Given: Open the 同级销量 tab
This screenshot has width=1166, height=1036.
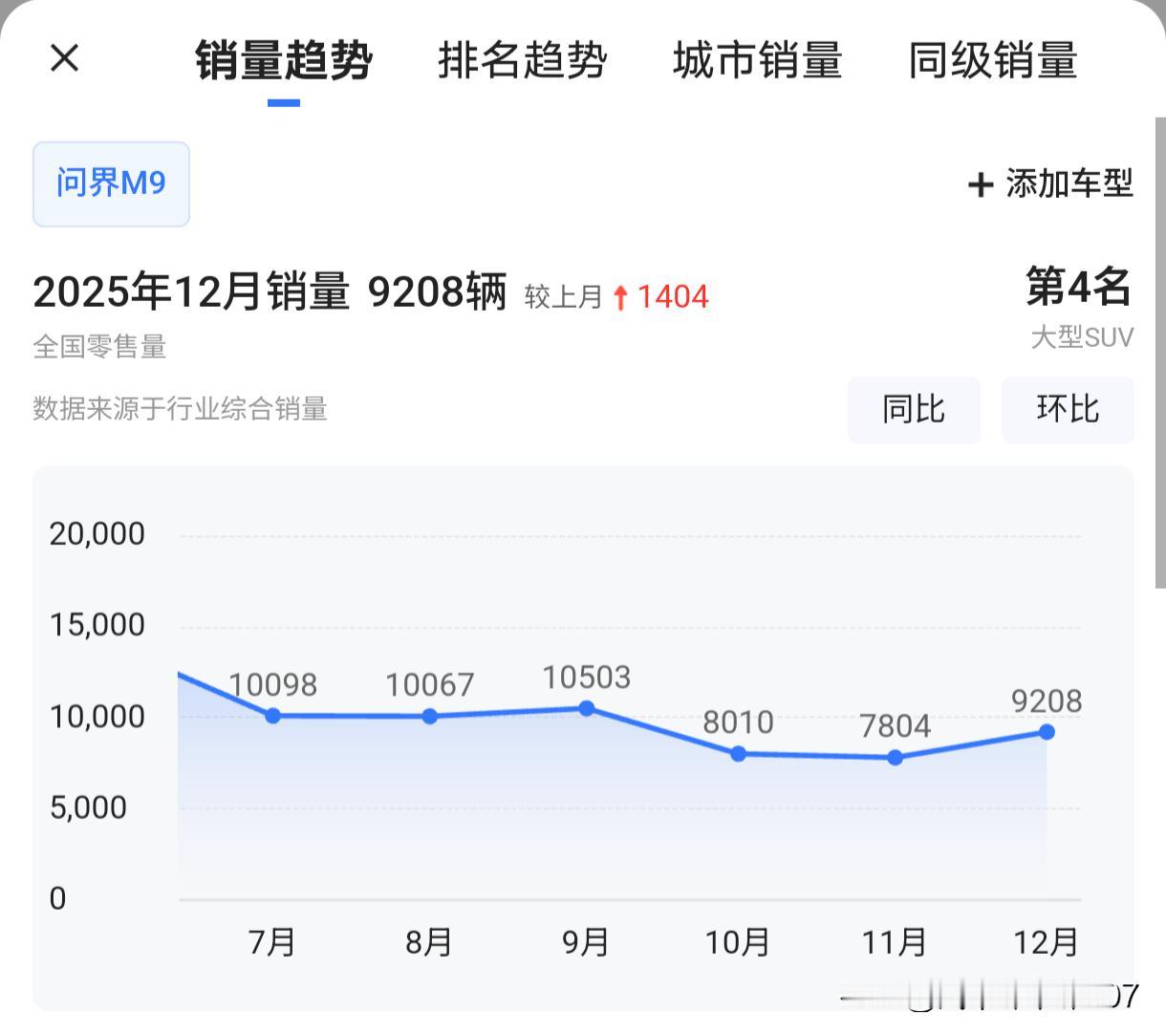Looking at the screenshot, I should coord(993,60).
